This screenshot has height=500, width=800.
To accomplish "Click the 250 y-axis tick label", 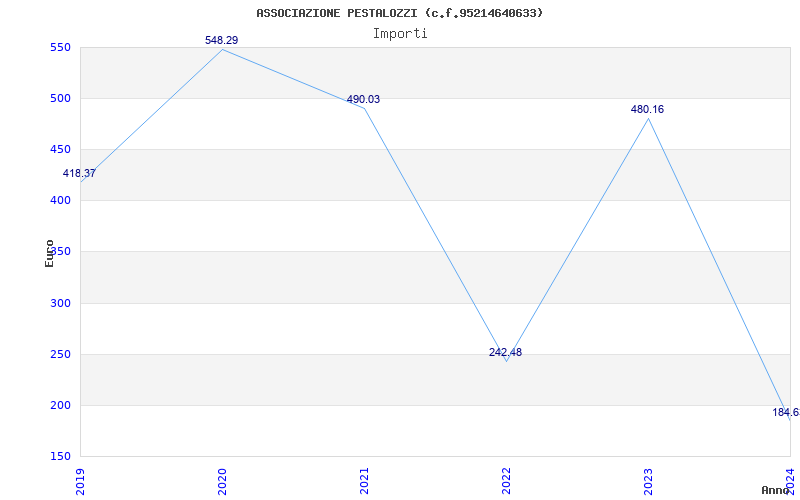I will 60,355.
